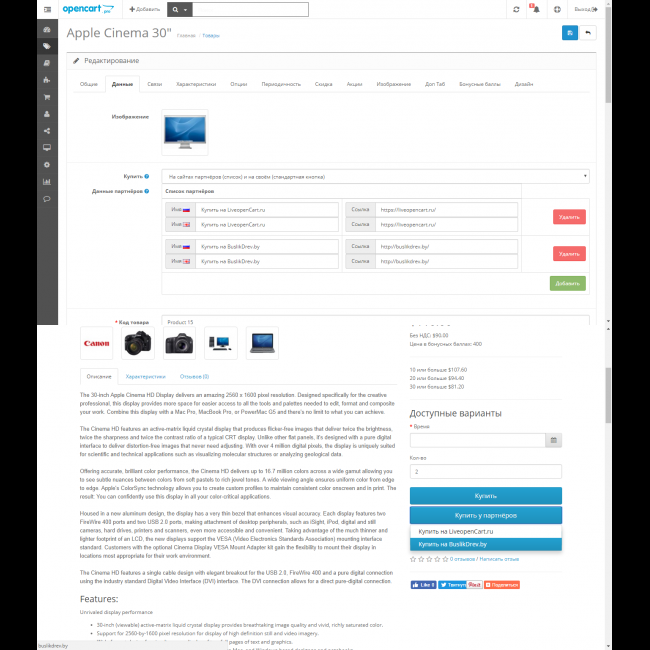The height and width of the screenshot is (650, 650).
Task: Click the back arrow button beside save
Action: pyautogui.click(x=588, y=33)
